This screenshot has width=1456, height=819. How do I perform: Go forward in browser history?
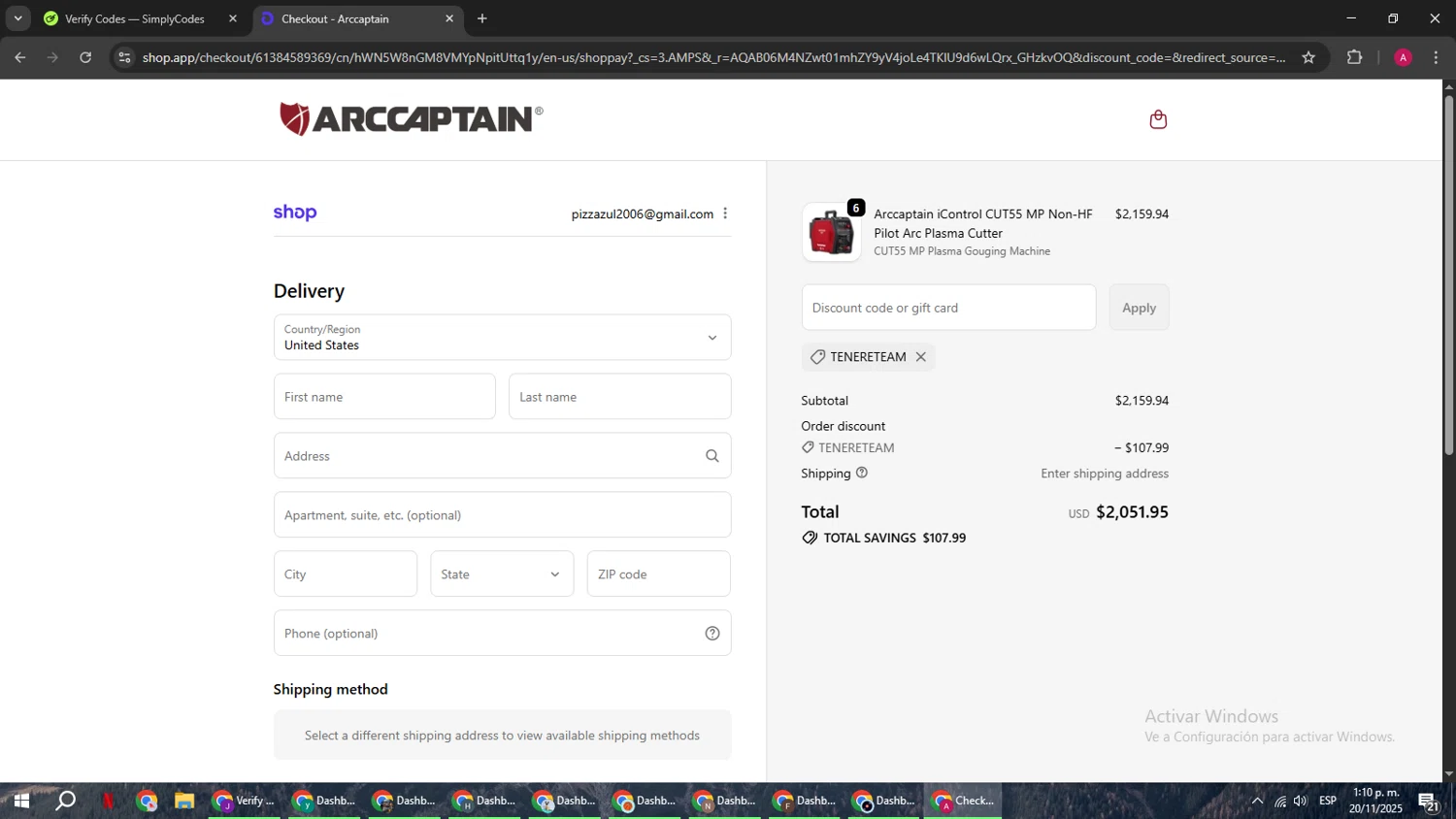pos(52,57)
